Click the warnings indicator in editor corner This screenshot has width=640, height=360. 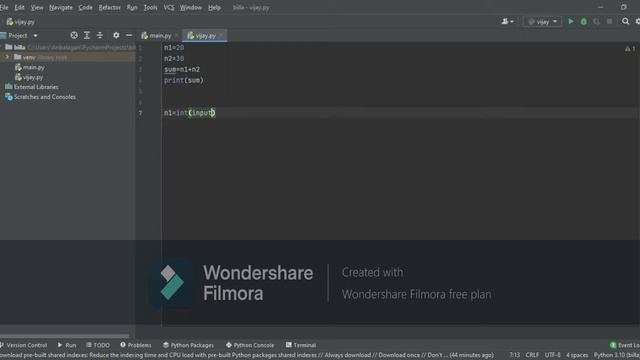coord(630,49)
